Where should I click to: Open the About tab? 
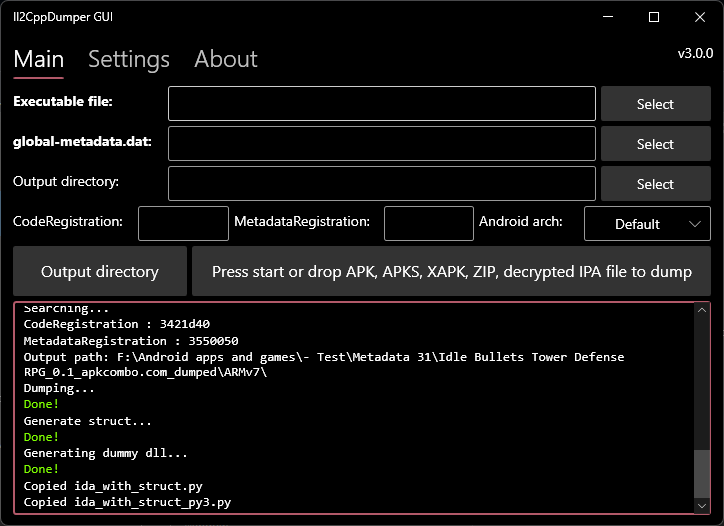[226, 60]
